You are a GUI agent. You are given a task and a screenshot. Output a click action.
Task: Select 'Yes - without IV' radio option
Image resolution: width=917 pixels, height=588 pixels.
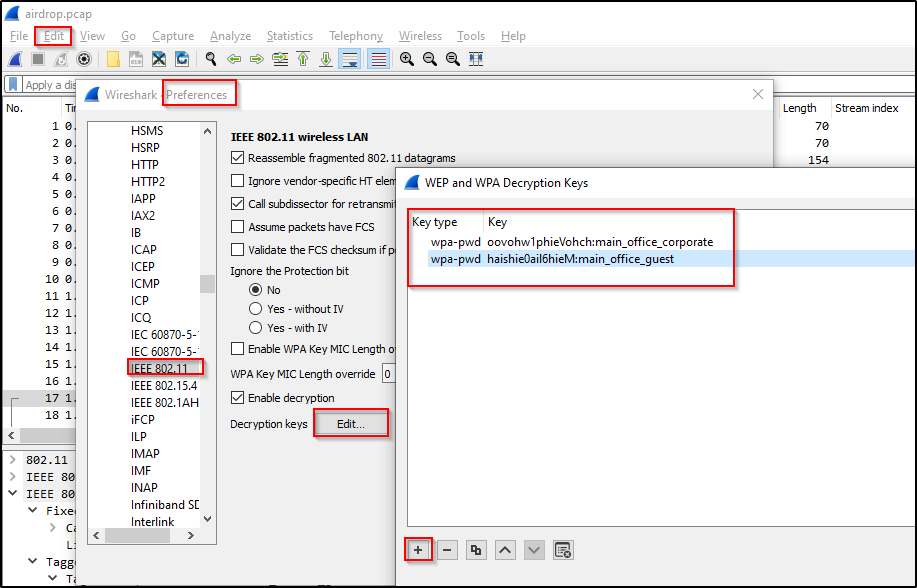[x=256, y=309]
